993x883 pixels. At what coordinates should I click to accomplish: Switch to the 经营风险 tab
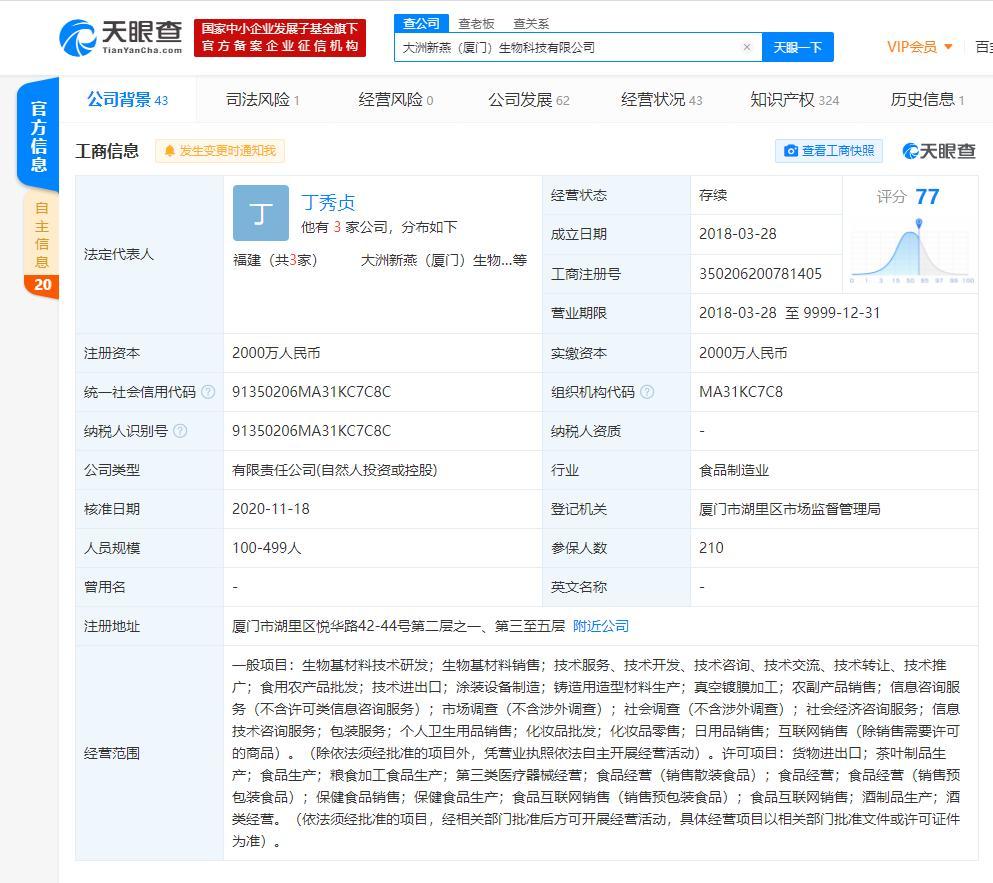pyautogui.click(x=396, y=99)
